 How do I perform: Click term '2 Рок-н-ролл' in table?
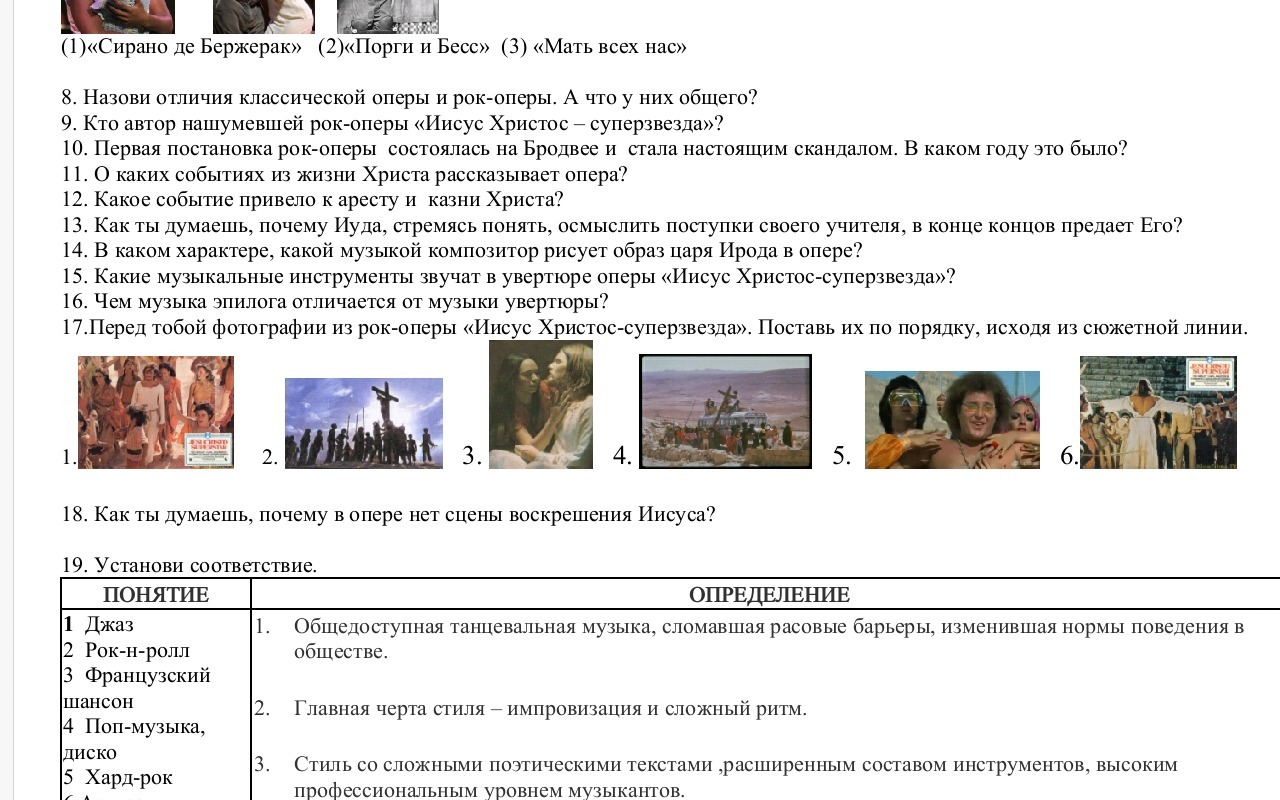(x=126, y=651)
